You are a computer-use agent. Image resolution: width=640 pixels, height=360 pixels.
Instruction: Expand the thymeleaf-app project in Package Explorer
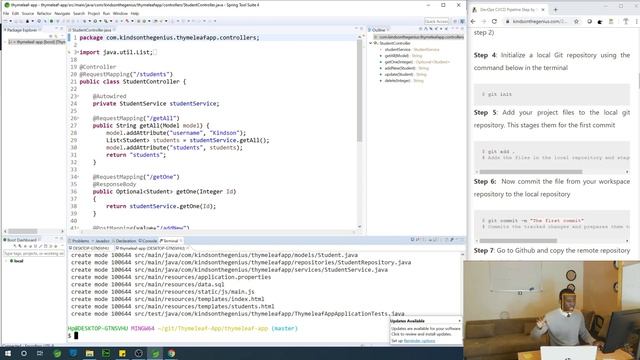pos(5,42)
